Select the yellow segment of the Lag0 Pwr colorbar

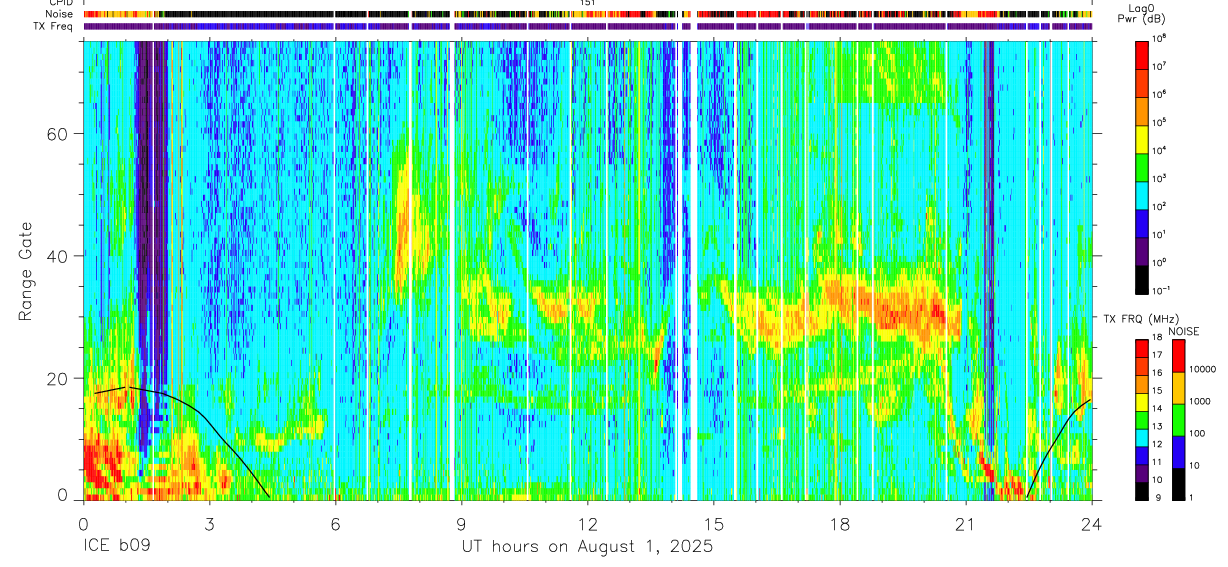click(x=1141, y=139)
